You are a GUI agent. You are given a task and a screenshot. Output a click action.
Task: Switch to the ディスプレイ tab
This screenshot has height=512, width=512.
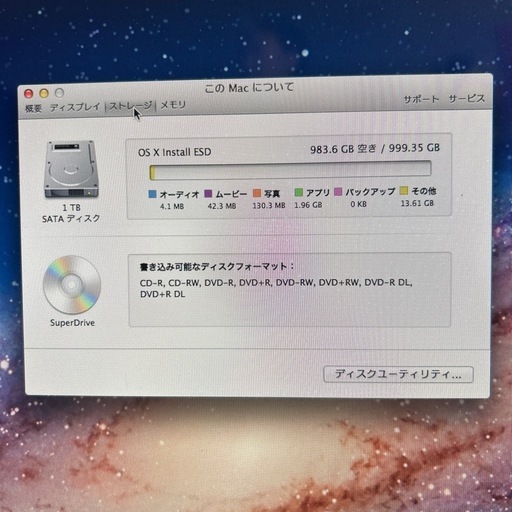(x=75, y=107)
